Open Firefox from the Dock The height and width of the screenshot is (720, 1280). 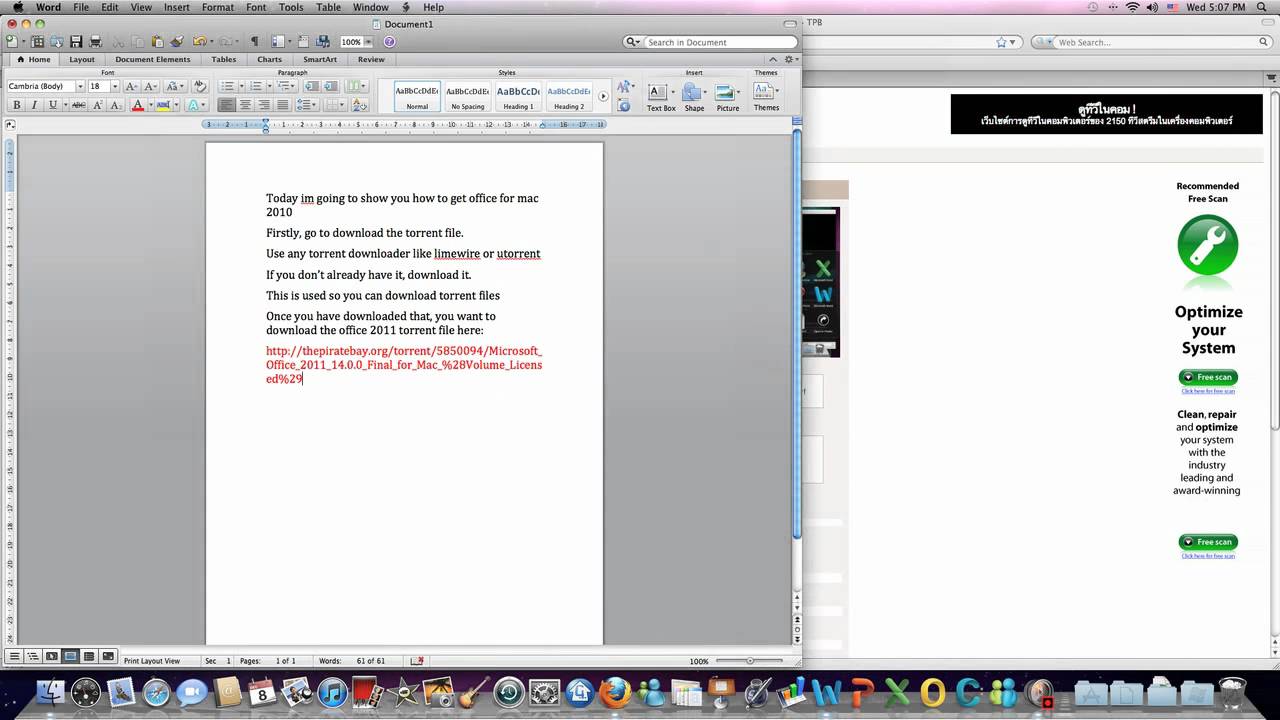click(x=614, y=692)
